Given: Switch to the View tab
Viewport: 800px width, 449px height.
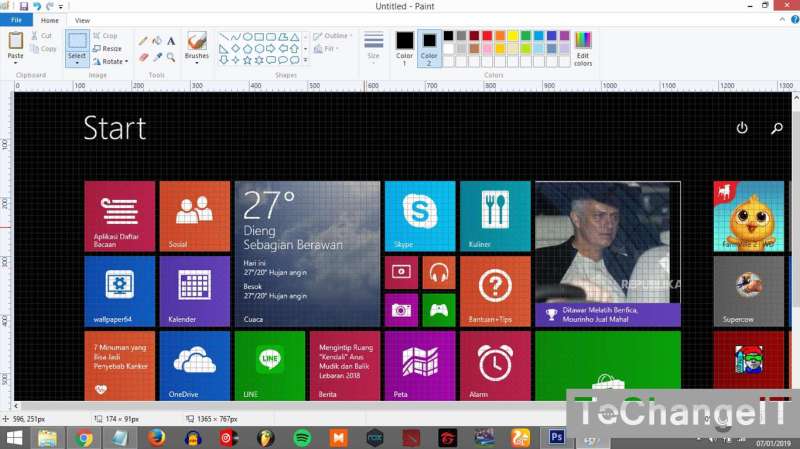Looking at the screenshot, I should pos(82,20).
